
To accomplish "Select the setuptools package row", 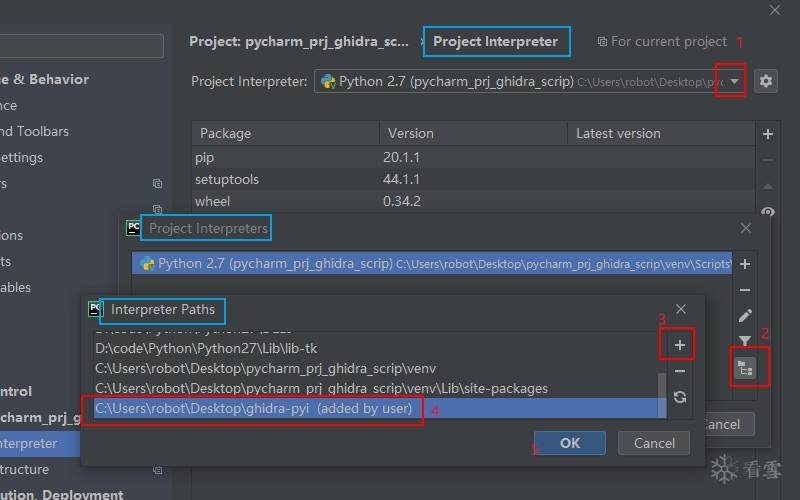I will click(x=473, y=179).
